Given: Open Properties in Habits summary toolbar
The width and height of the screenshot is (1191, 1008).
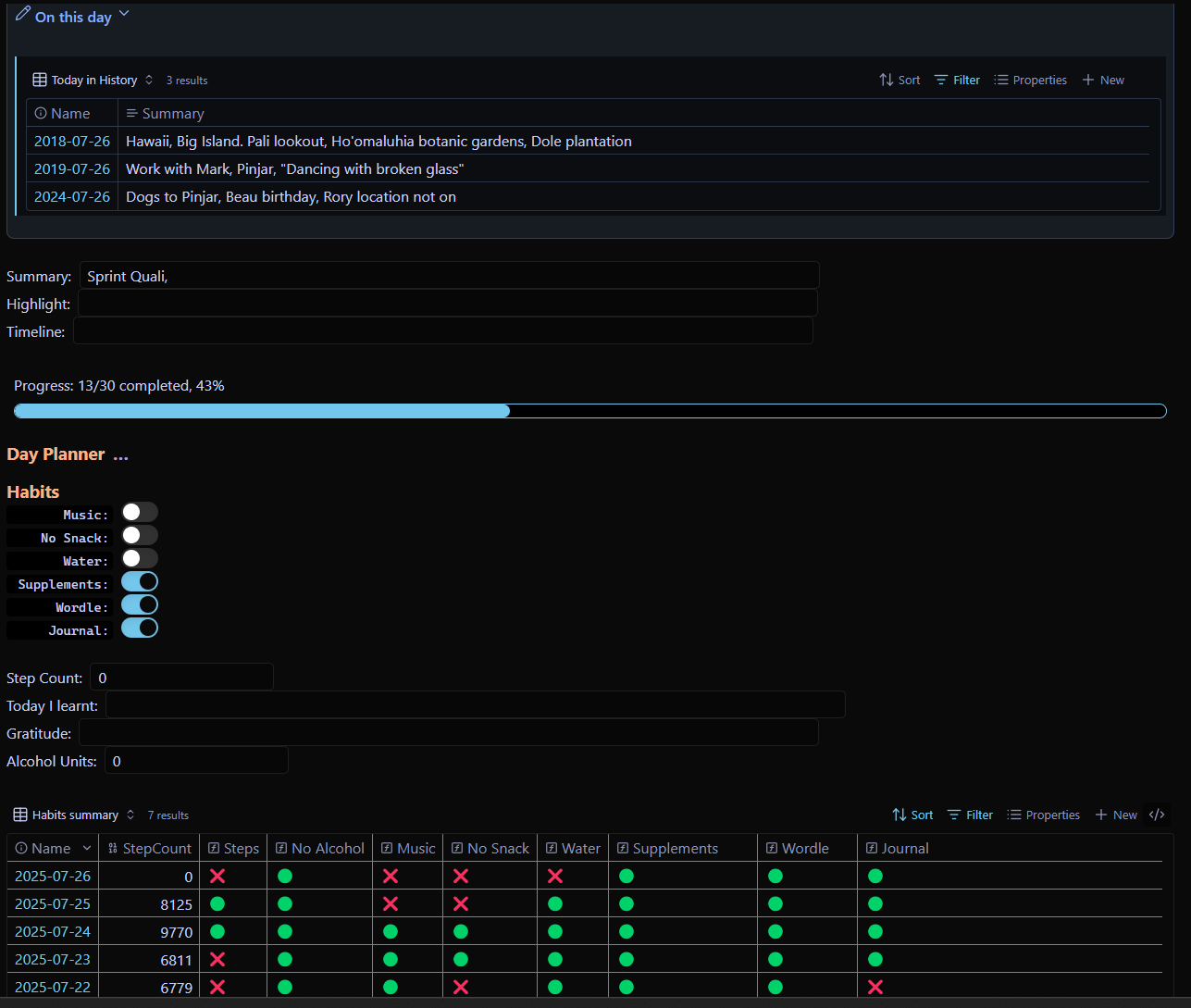Looking at the screenshot, I should 1043,815.
